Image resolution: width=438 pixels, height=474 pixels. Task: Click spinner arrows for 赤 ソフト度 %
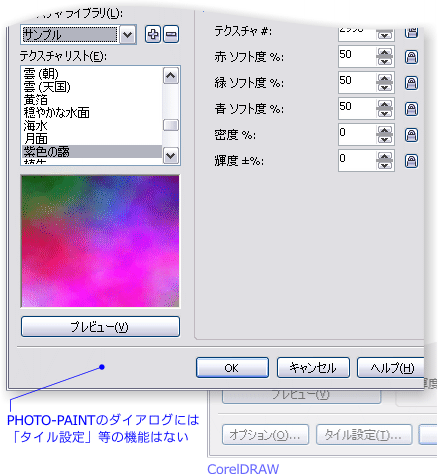[x=385, y=57]
